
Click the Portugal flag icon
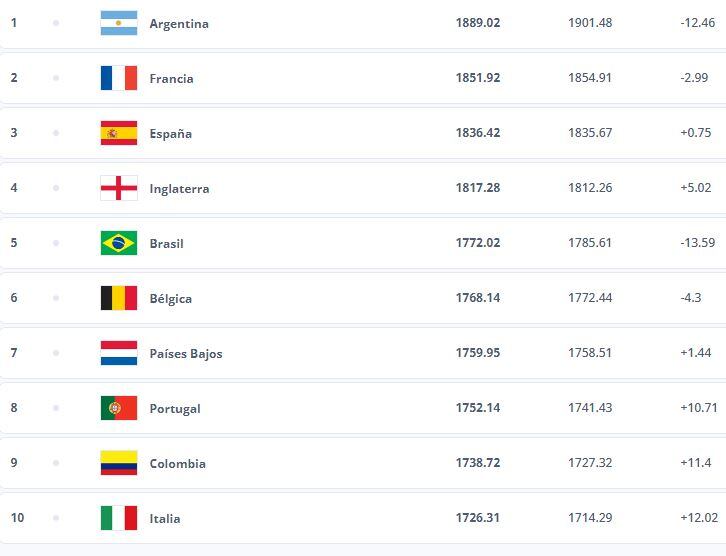click(119, 408)
